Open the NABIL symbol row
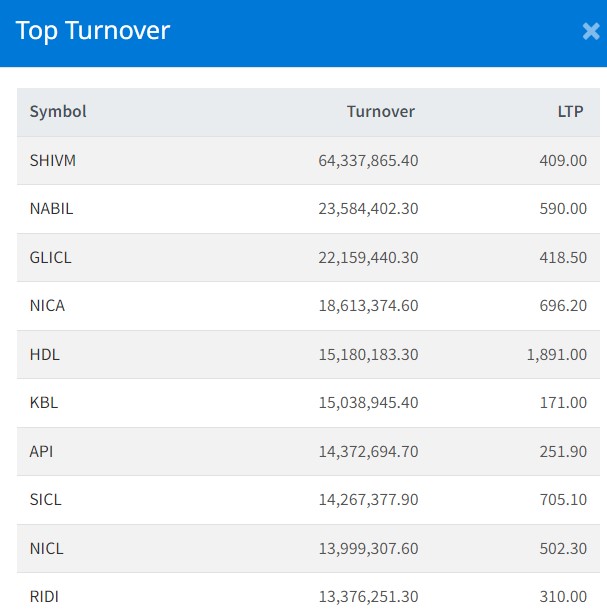Screen dimensions: 607x615 51,209
